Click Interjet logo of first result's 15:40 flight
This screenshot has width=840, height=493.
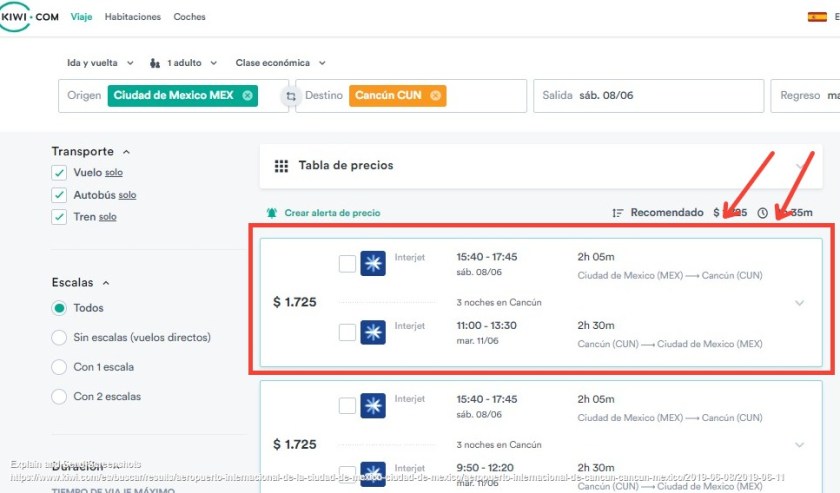pos(373,264)
